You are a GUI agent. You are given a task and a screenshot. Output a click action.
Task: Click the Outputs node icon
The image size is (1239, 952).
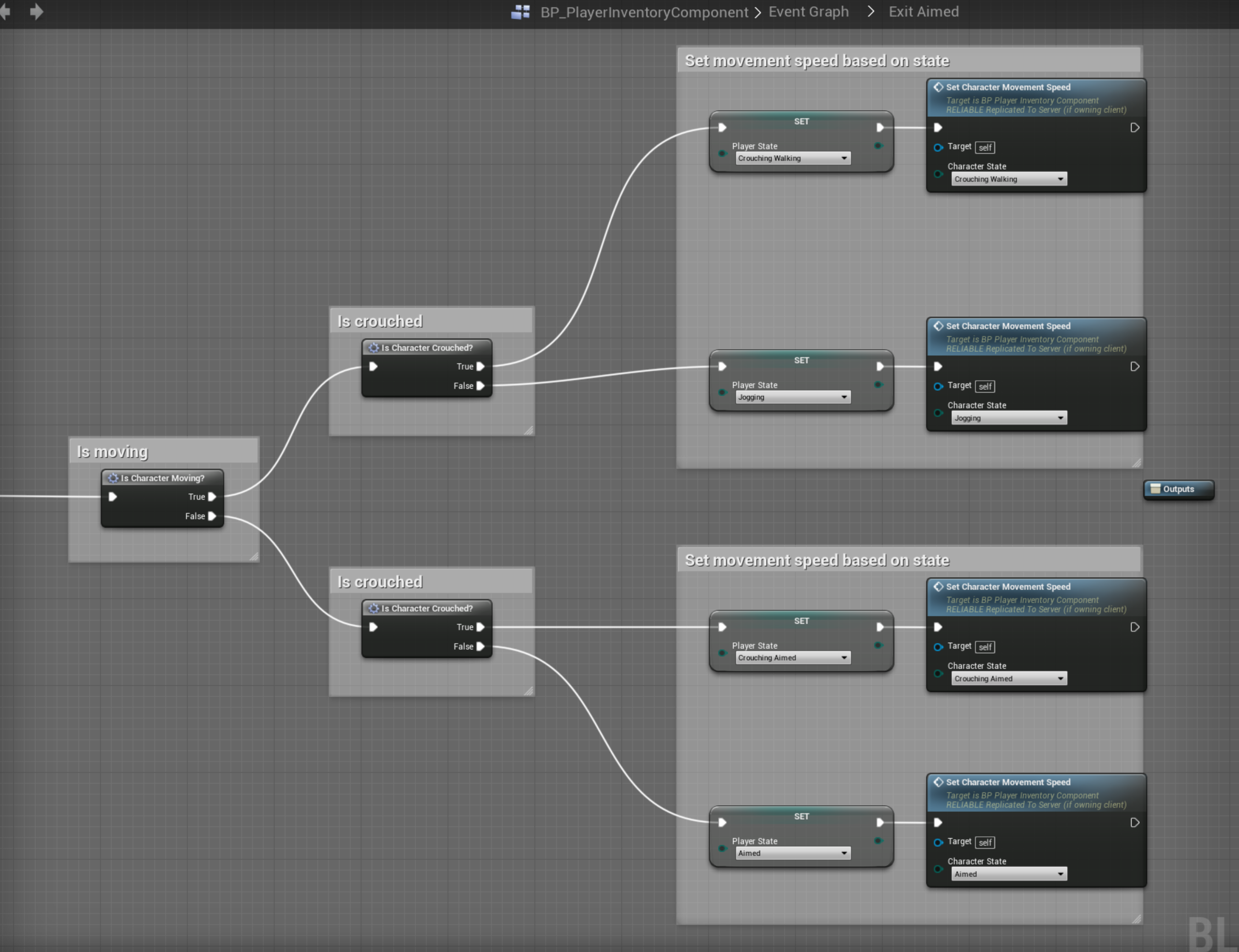pos(1155,489)
